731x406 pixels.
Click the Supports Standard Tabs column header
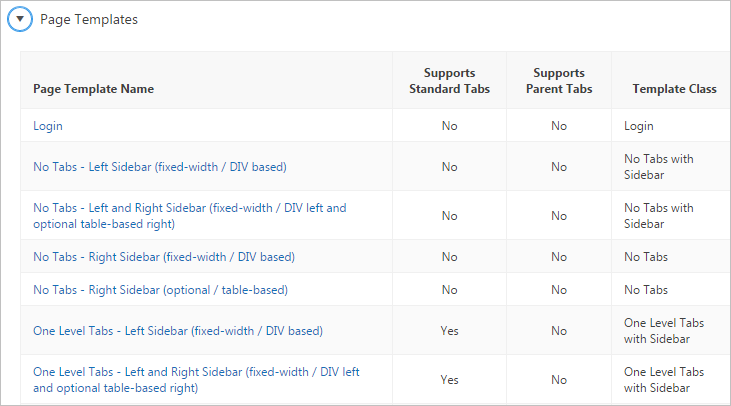pos(449,81)
